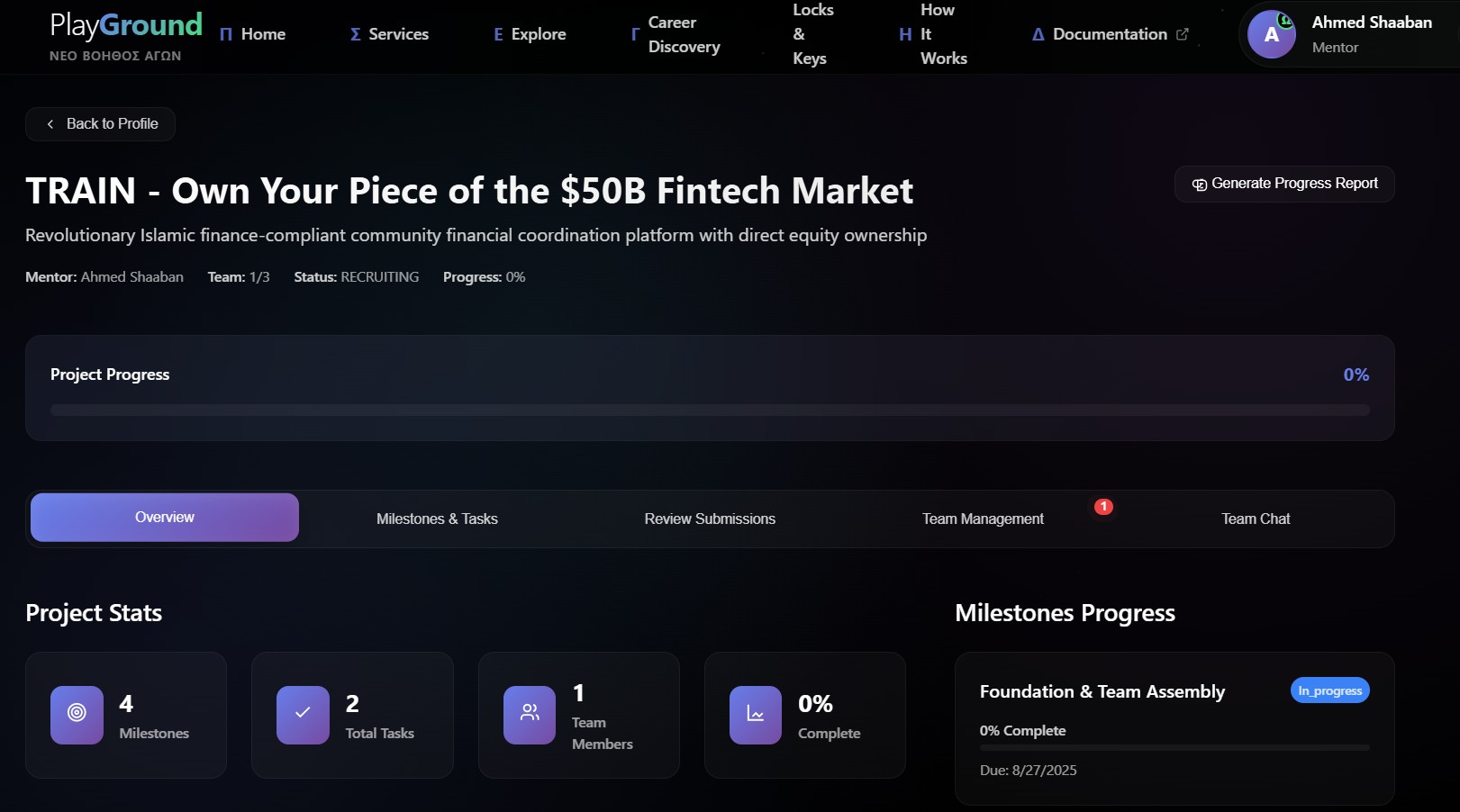Click the Generate Progress Report icon

[1200, 185]
